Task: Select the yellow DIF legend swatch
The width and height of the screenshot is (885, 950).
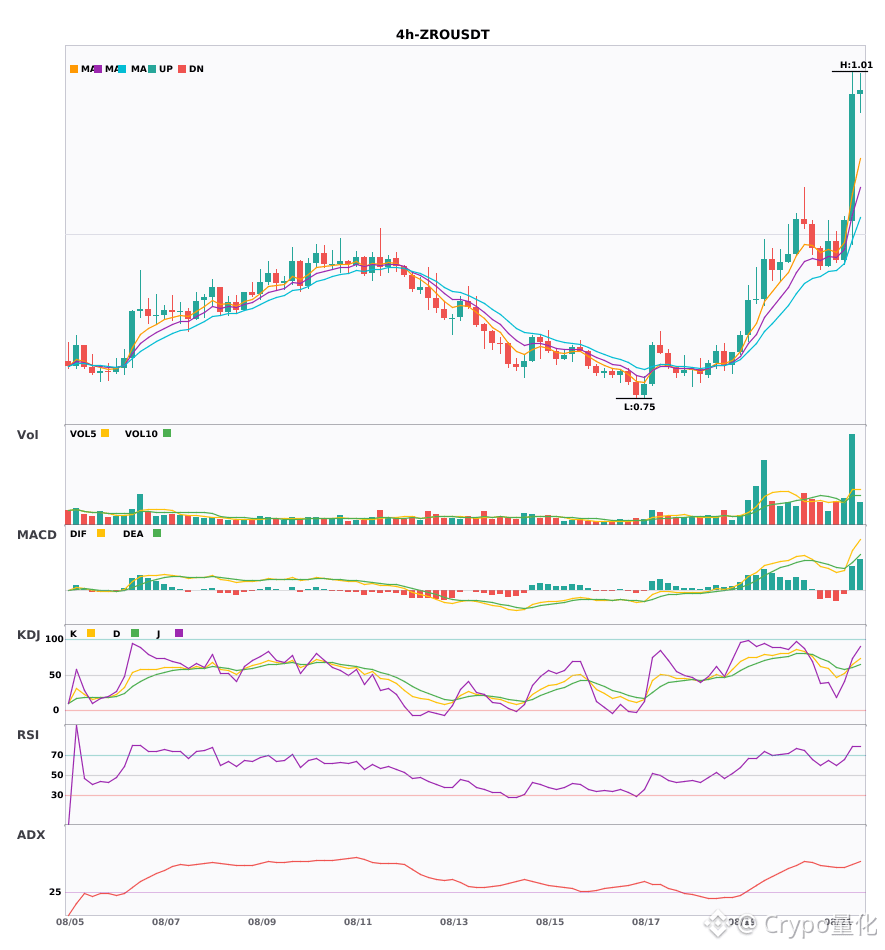Action: 101,533
